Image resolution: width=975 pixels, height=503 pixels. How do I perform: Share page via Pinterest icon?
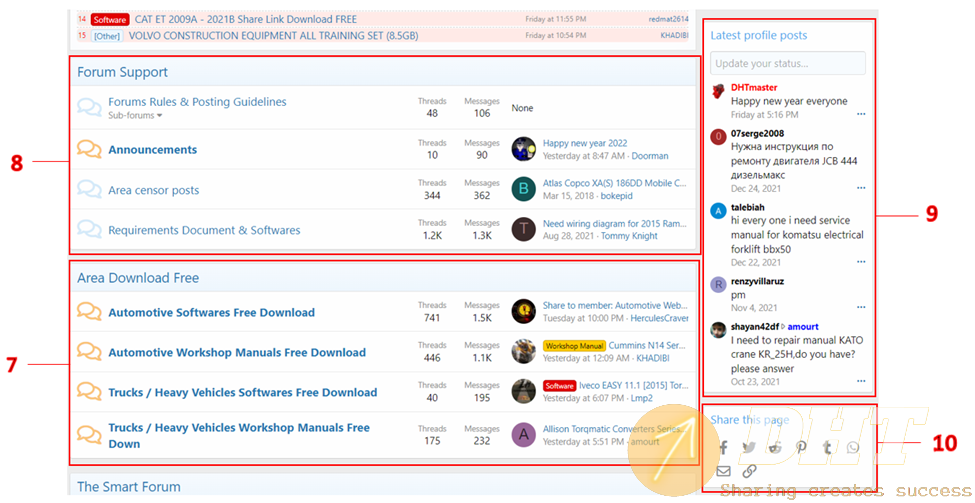(x=801, y=447)
